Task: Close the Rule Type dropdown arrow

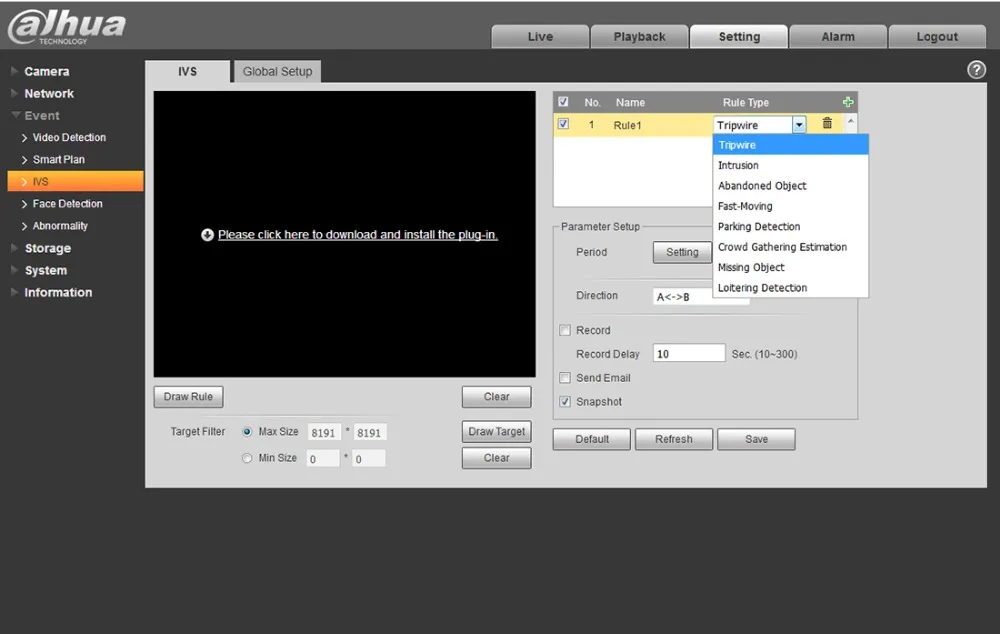Action: tap(799, 125)
